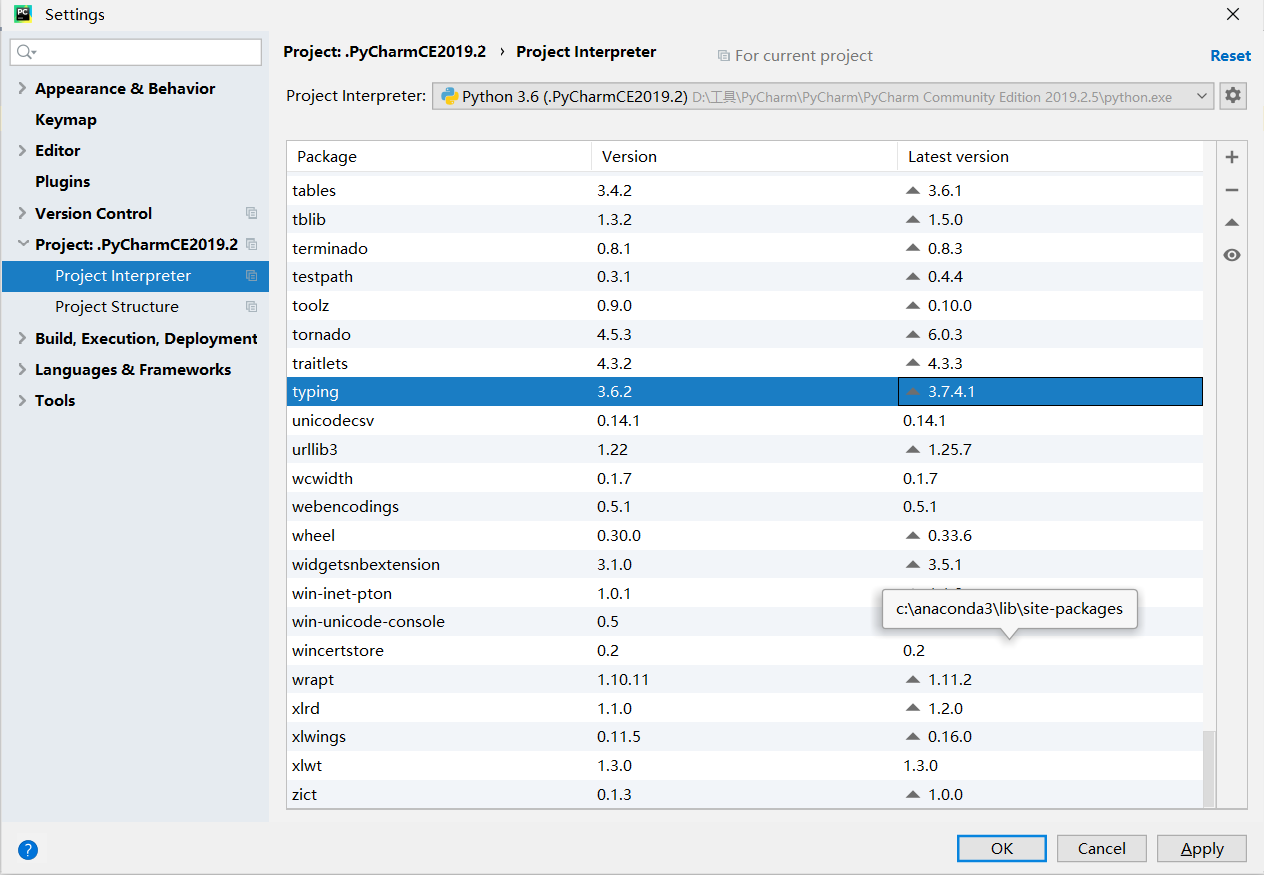The width and height of the screenshot is (1264, 875).
Task: Select the tornado package row
Action: tap(440, 334)
